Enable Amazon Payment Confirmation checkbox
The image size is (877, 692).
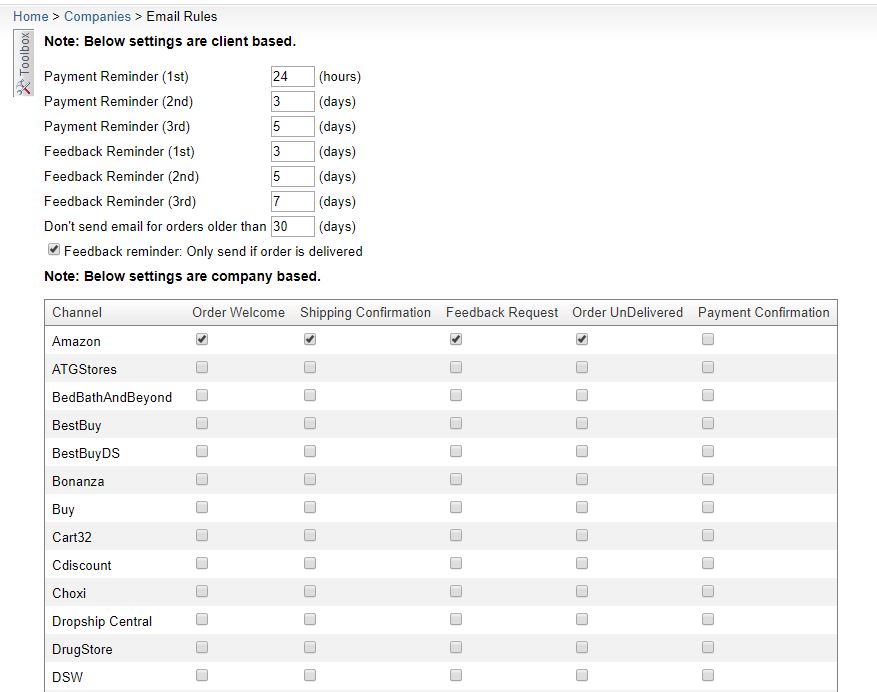(708, 339)
